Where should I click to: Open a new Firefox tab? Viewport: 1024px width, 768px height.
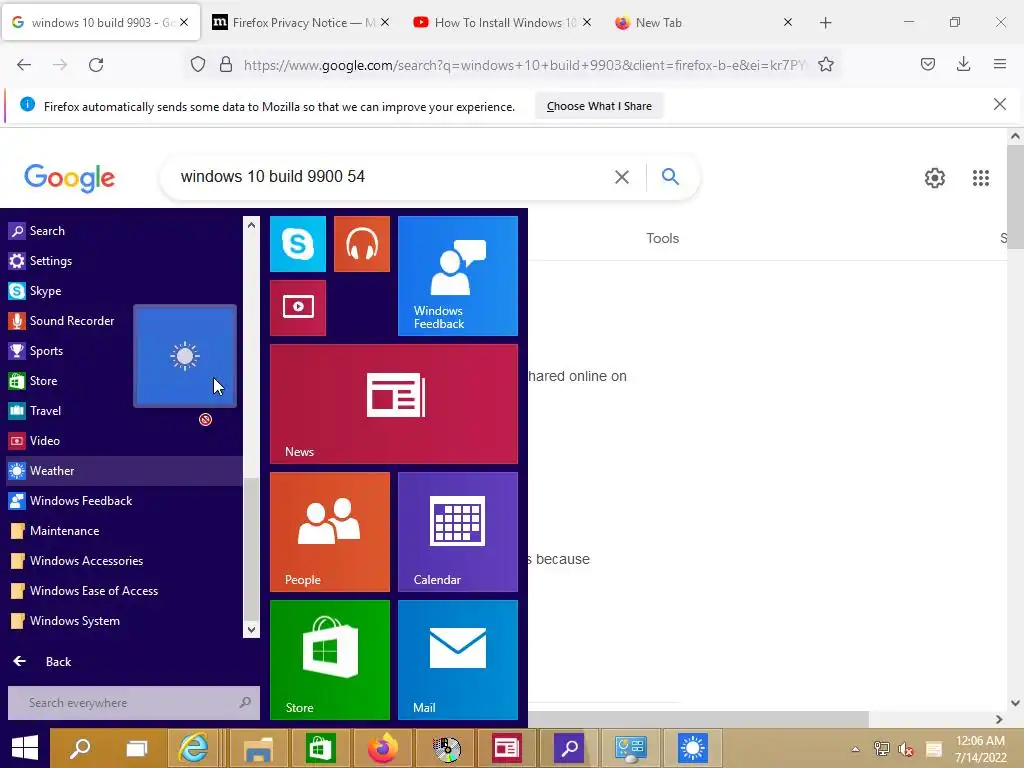pyautogui.click(x=825, y=23)
